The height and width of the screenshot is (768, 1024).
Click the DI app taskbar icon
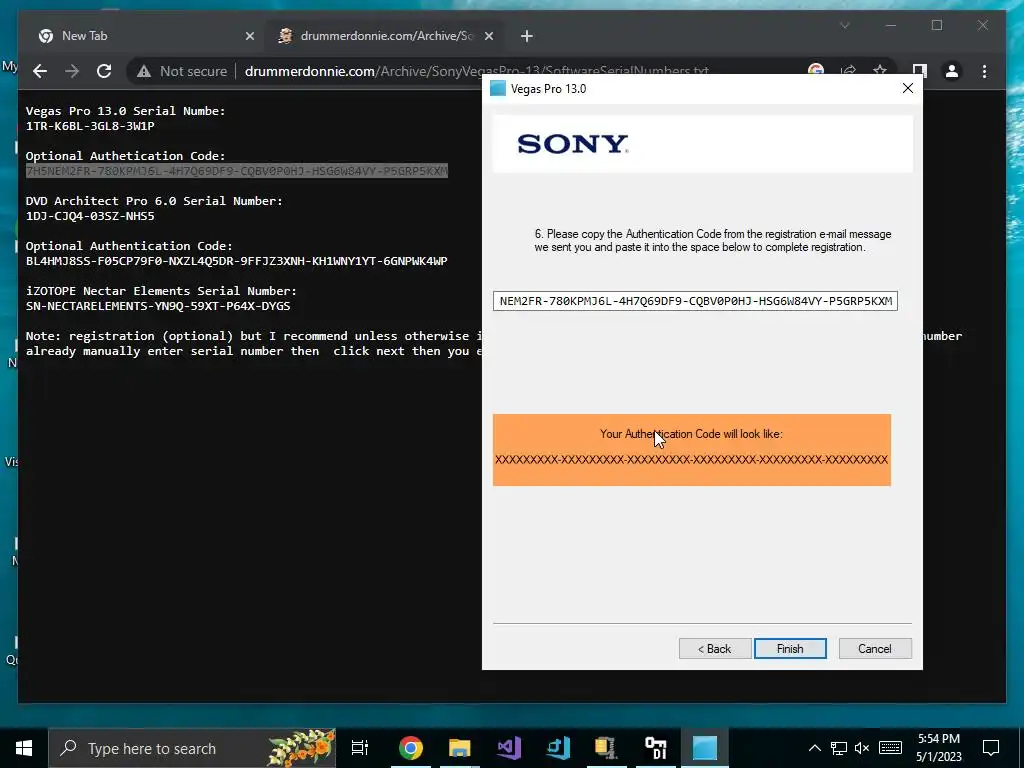pyautogui.click(x=656, y=748)
